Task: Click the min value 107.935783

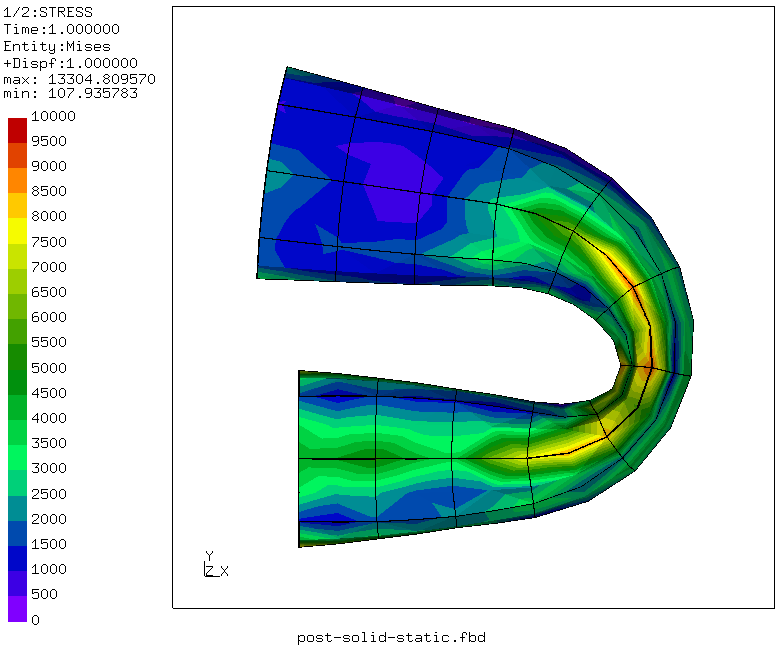Action: tap(92, 94)
